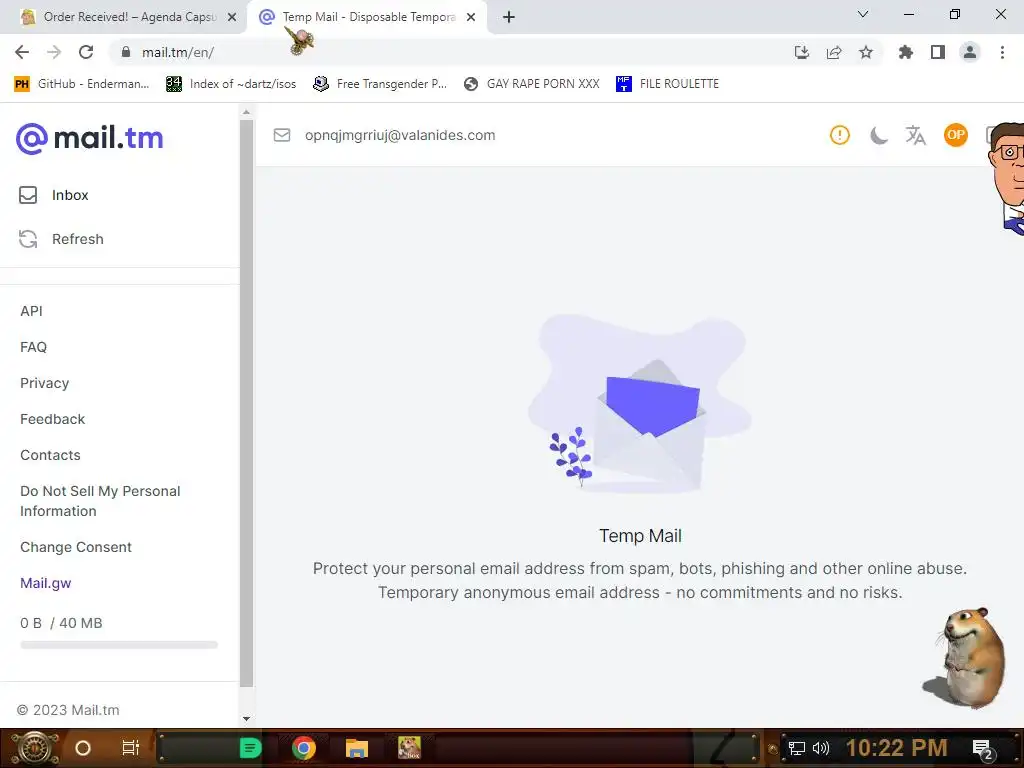Open Chrome from the taskbar

304,748
